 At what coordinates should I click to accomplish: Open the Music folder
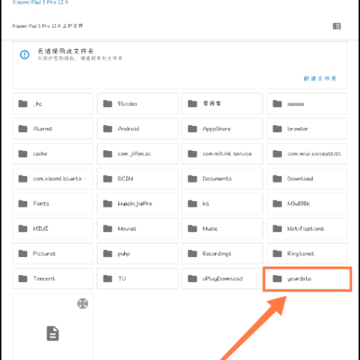tap(222, 229)
